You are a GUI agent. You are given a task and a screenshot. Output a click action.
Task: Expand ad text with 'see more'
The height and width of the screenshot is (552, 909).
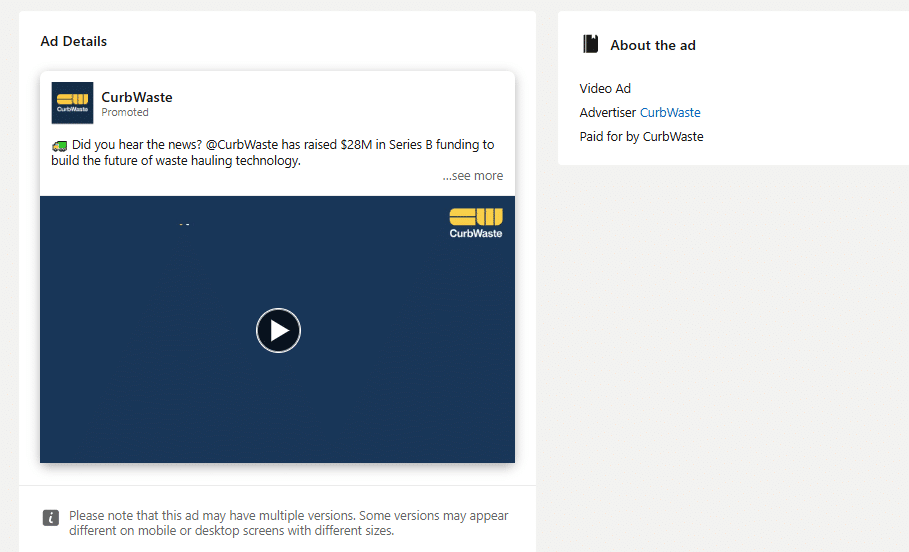[x=473, y=176]
